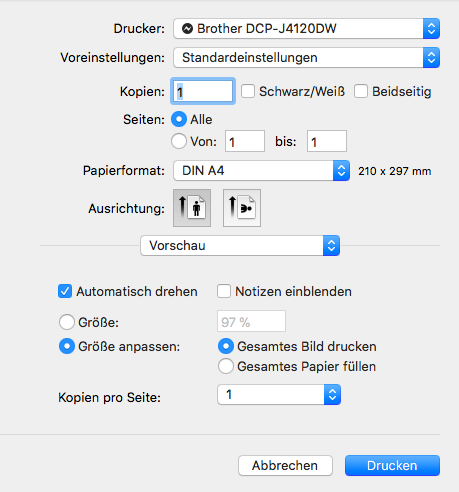Open the Papierformat DIN A4 dropdown
Viewport: 459px width, 492px height.
coord(261,171)
